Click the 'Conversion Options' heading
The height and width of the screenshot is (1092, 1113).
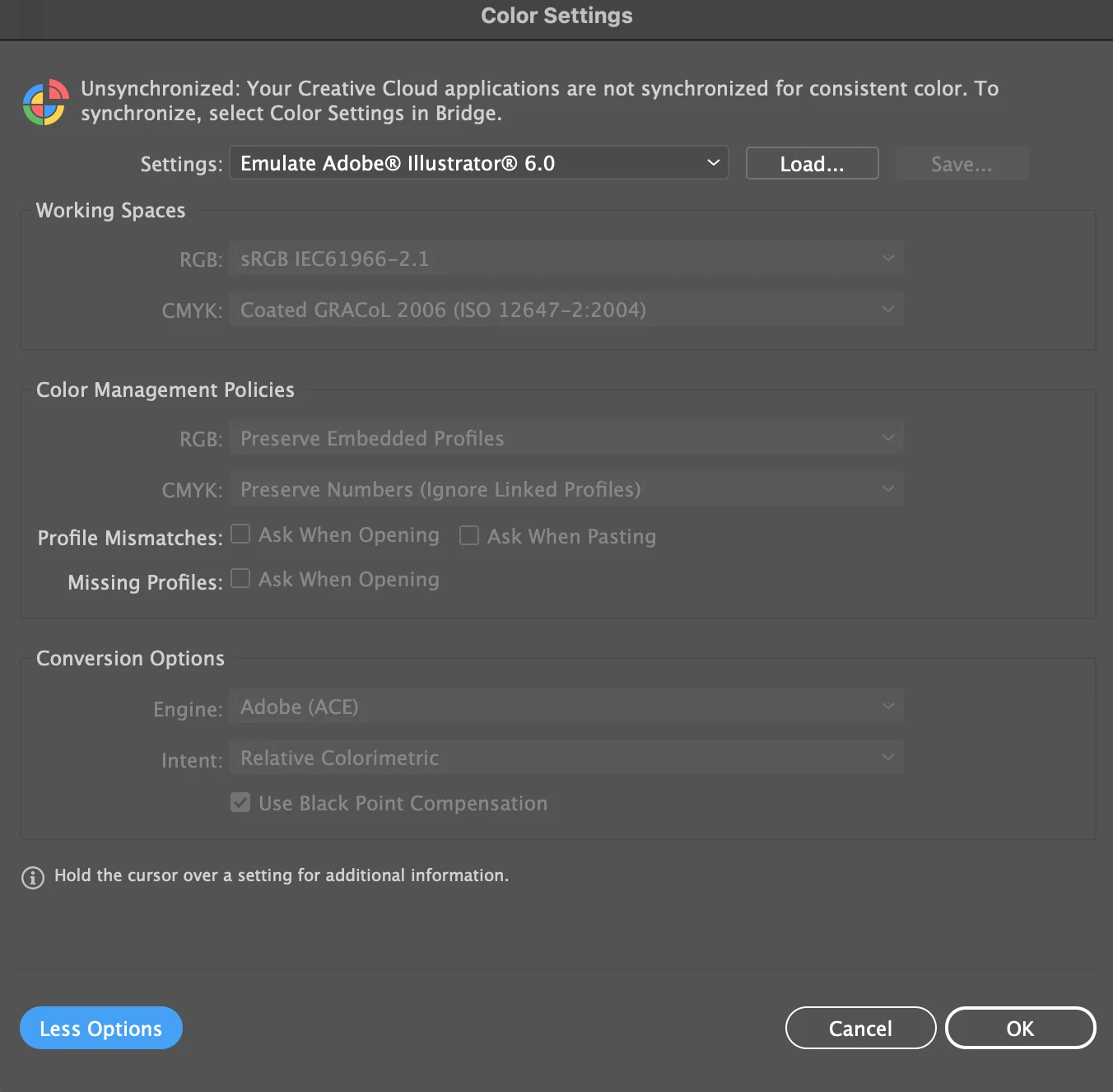pyautogui.click(x=130, y=658)
